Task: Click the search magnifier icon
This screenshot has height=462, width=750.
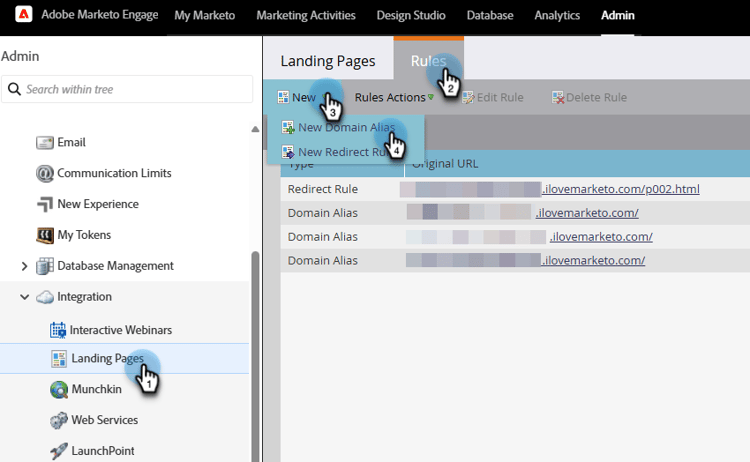Action: point(14,89)
